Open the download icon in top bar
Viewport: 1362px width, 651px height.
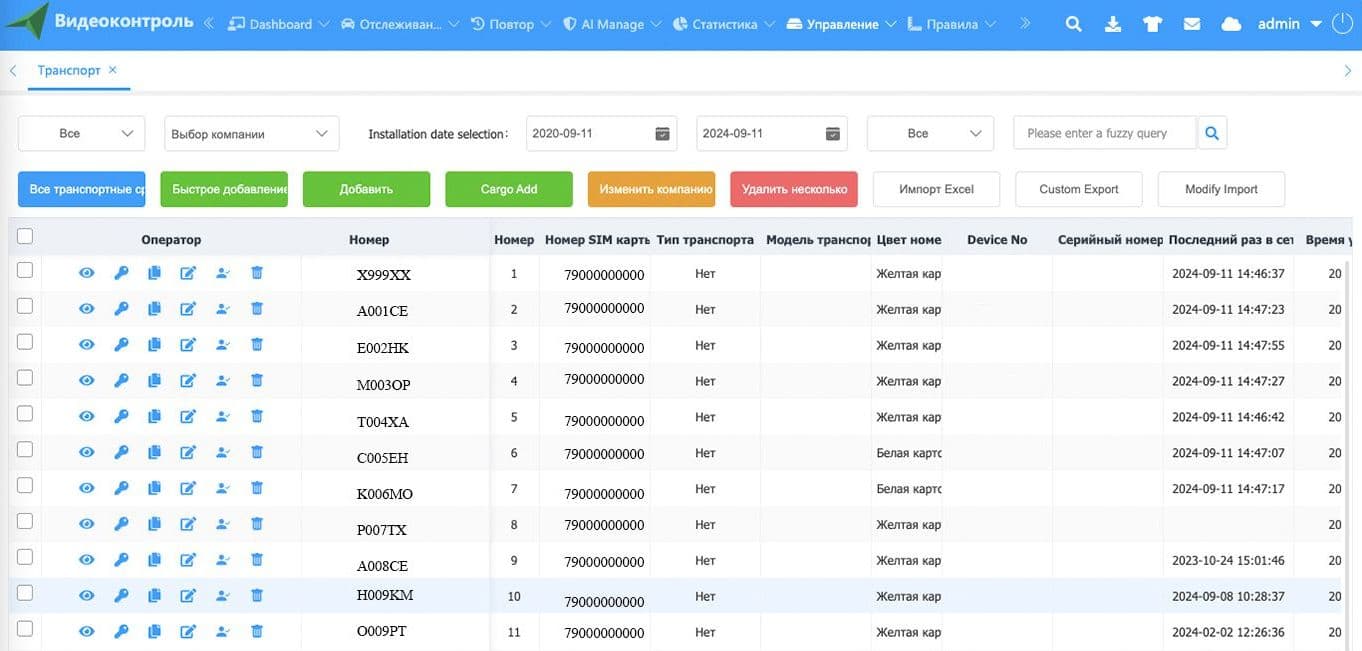1113,24
